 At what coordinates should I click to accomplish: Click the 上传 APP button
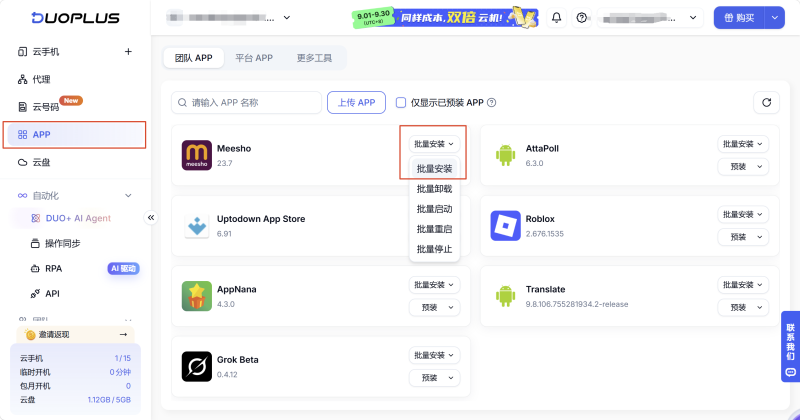[356, 103]
